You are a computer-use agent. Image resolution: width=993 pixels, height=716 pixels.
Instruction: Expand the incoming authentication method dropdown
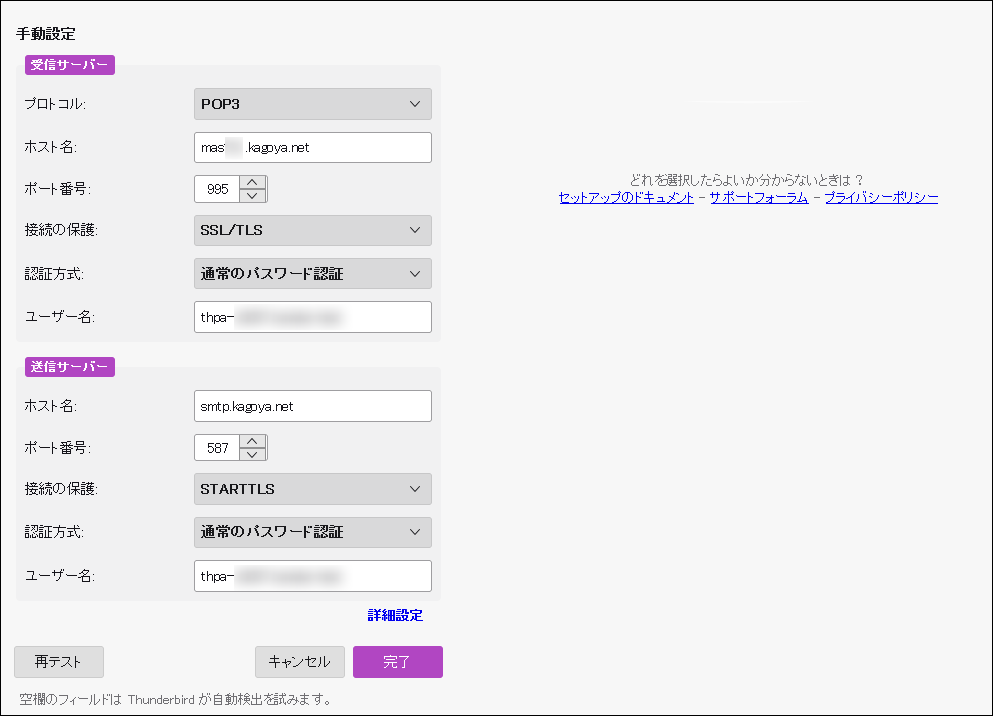(x=312, y=273)
